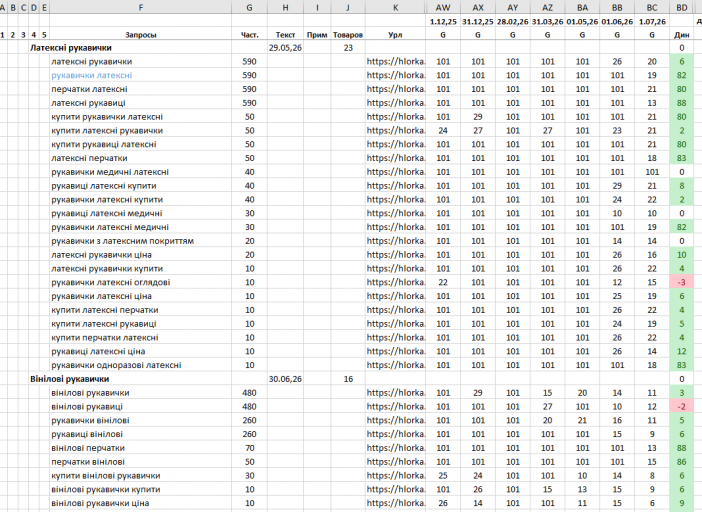
Task: Open URL in 'рукавички латексні ціна' row
Action: [396, 296]
